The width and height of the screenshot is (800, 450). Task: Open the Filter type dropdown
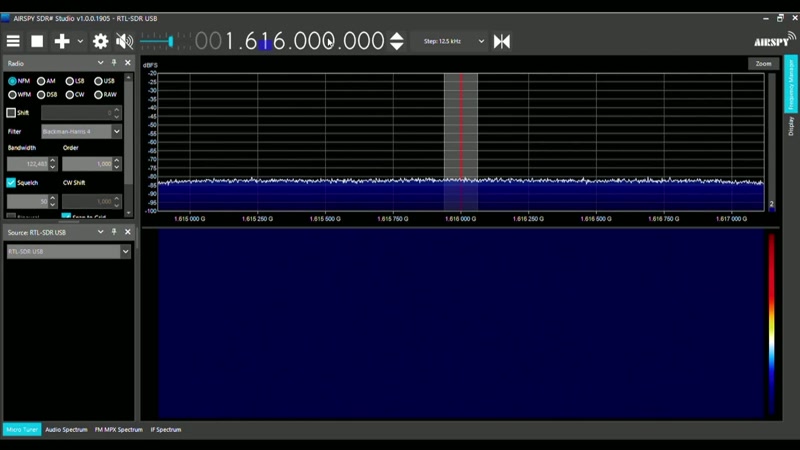81,132
